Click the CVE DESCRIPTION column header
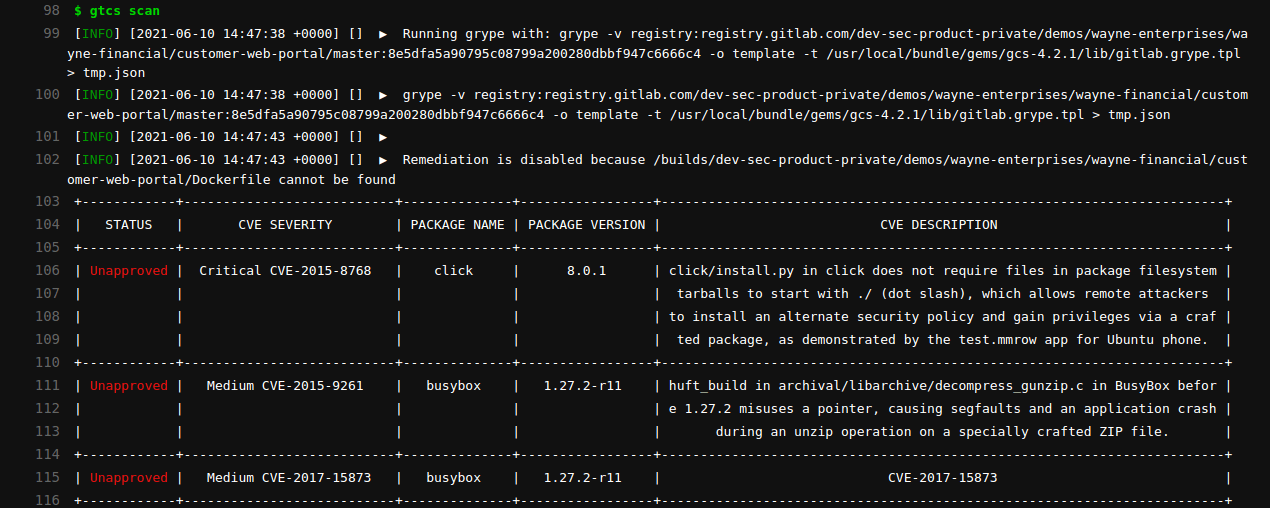1270x508 pixels. pos(939,225)
